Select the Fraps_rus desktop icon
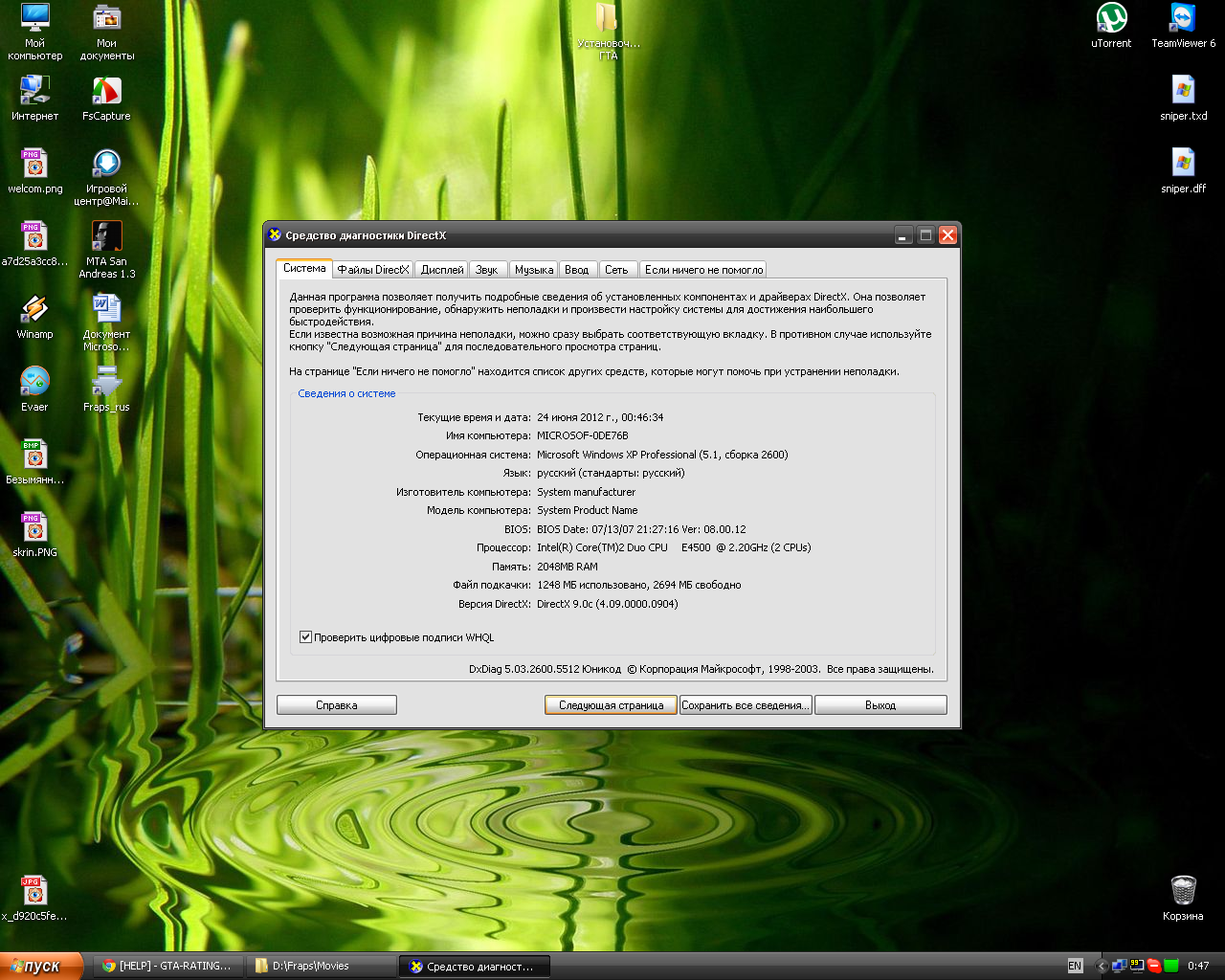This screenshot has width=1225, height=980. pyautogui.click(x=106, y=390)
